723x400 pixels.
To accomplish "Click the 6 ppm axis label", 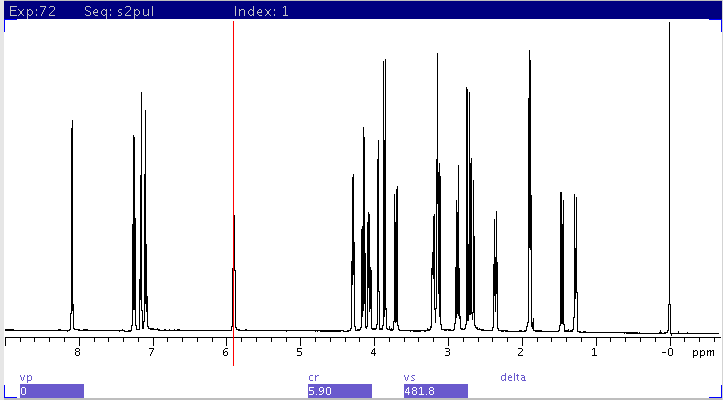I will [x=225, y=353].
